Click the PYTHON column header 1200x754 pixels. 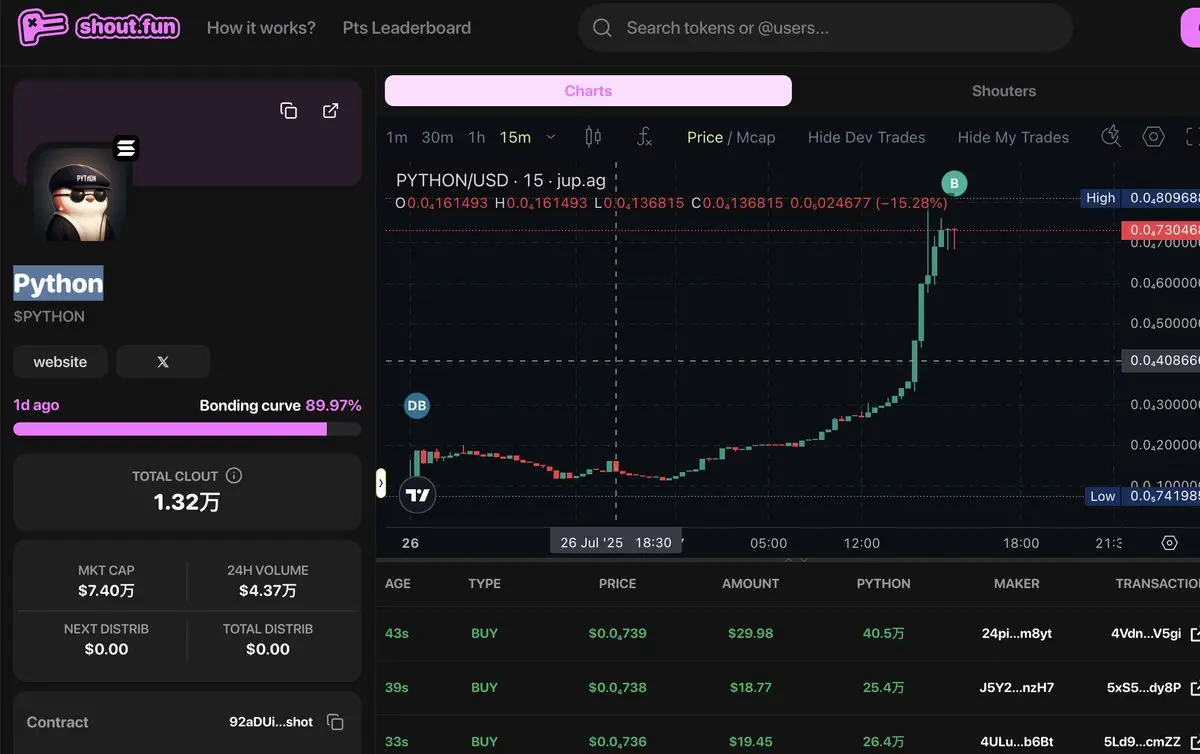884,583
